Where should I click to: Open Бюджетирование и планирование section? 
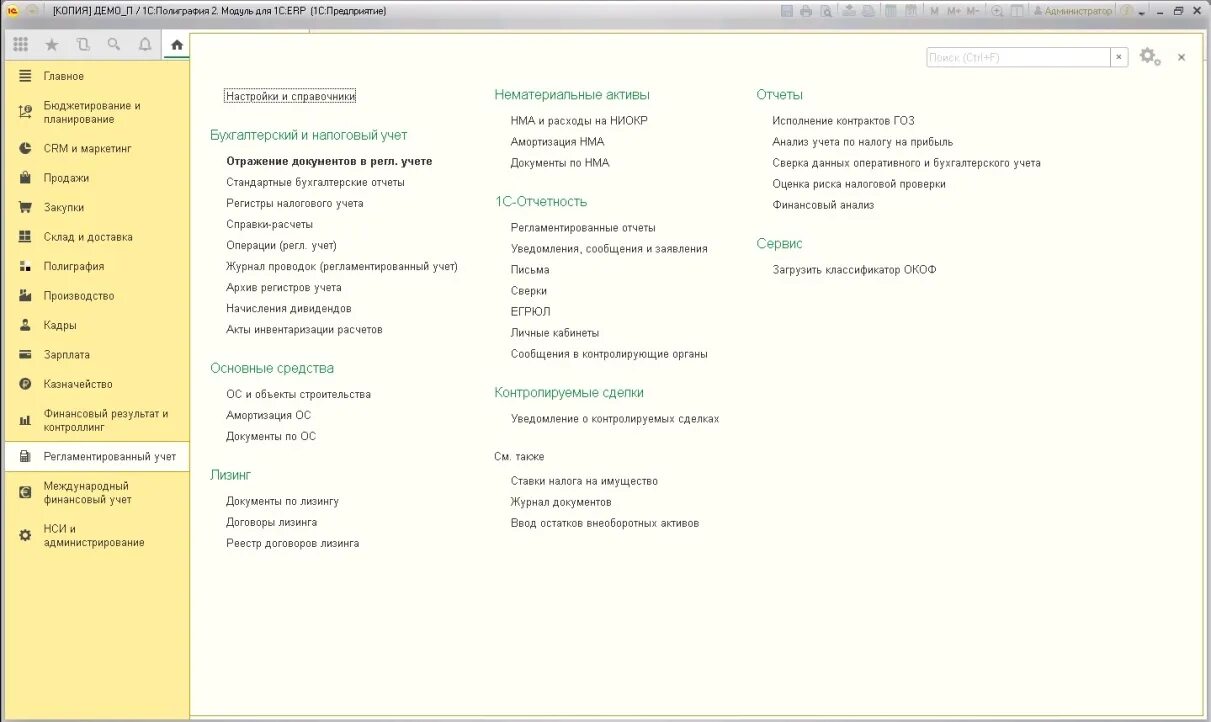tap(96, 112)
